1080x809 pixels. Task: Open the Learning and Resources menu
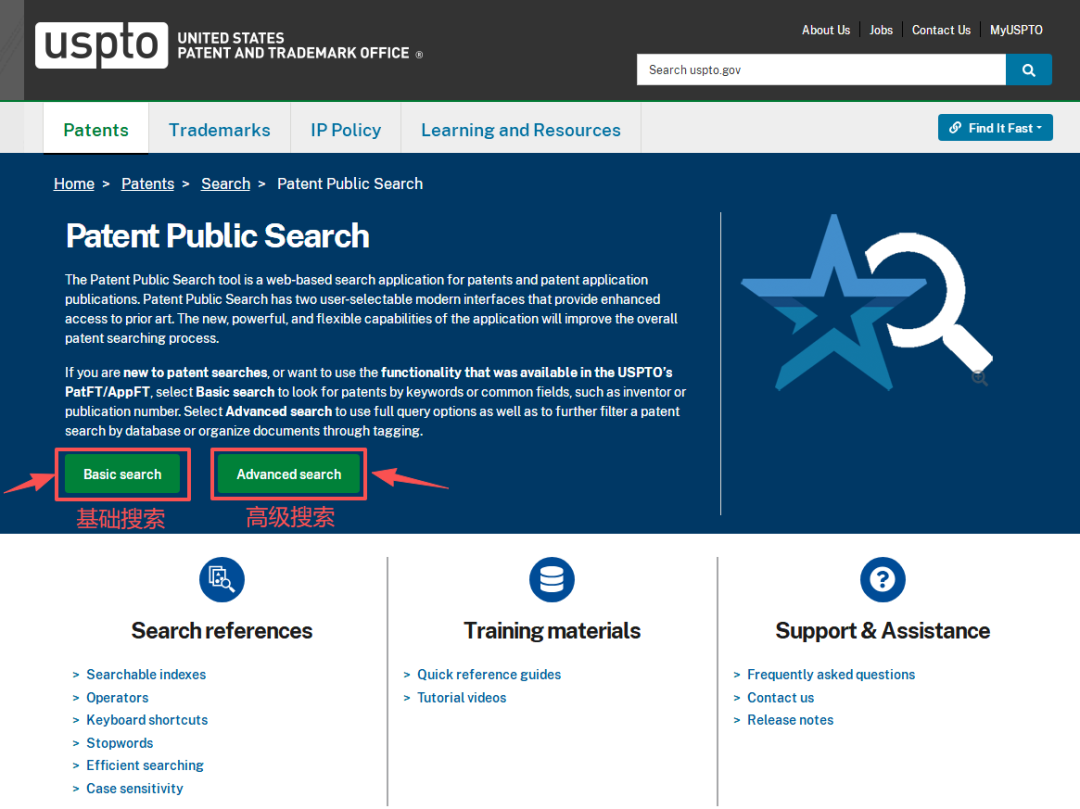pyautogui.click(x=520, y=130)
